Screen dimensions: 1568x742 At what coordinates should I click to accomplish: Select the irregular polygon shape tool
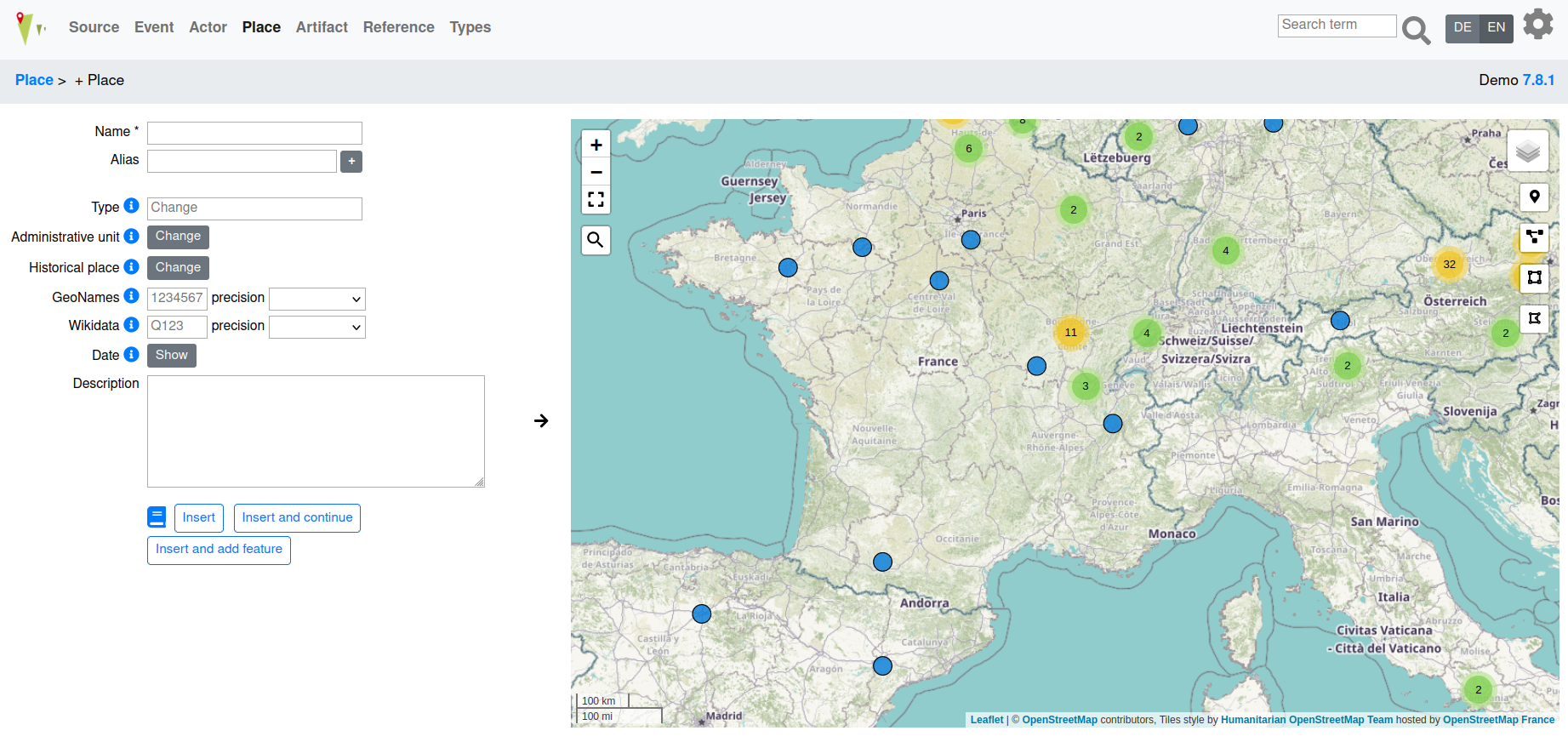pos(1534,318)
